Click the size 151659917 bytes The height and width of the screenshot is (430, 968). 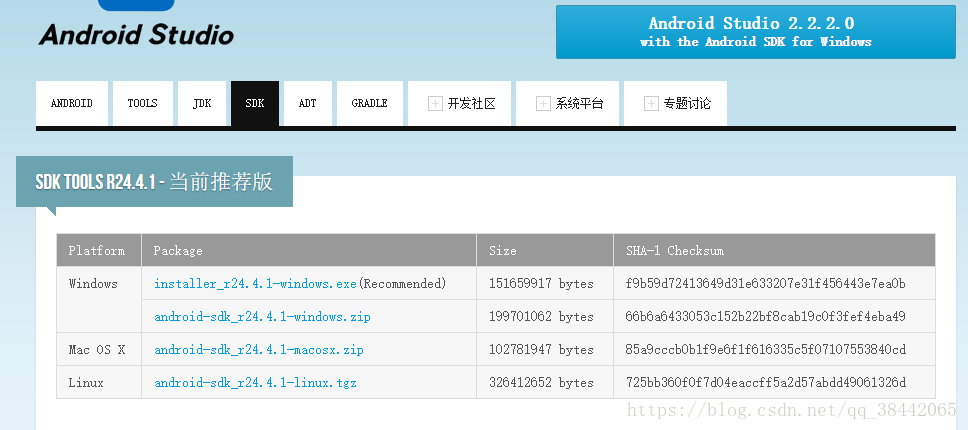pos(541,284)
